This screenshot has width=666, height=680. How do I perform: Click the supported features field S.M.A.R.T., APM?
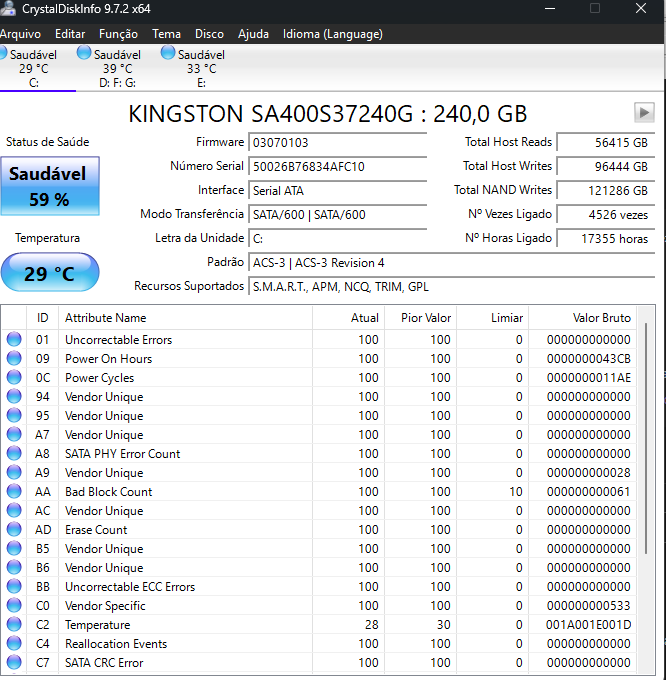click(451, 287)
